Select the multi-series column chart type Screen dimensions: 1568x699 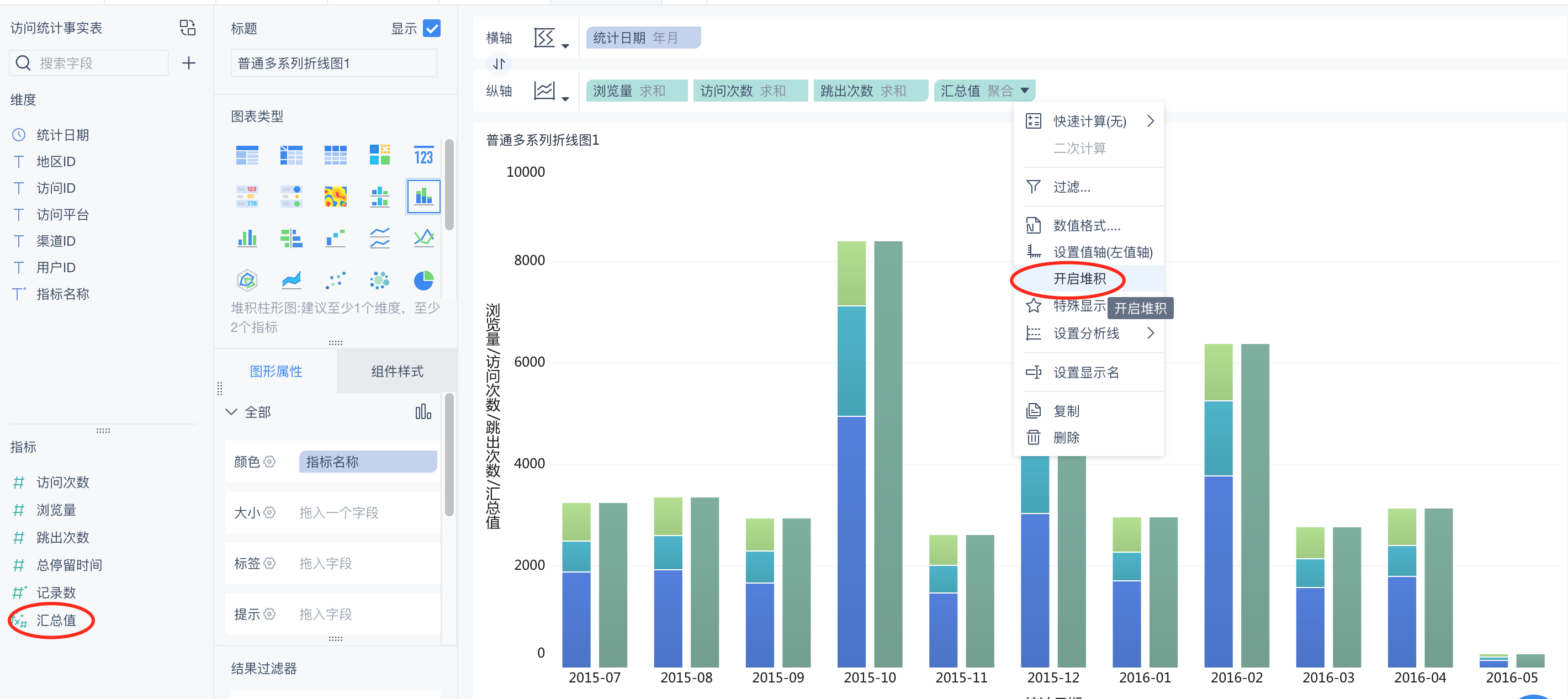[x=247, y=238]
